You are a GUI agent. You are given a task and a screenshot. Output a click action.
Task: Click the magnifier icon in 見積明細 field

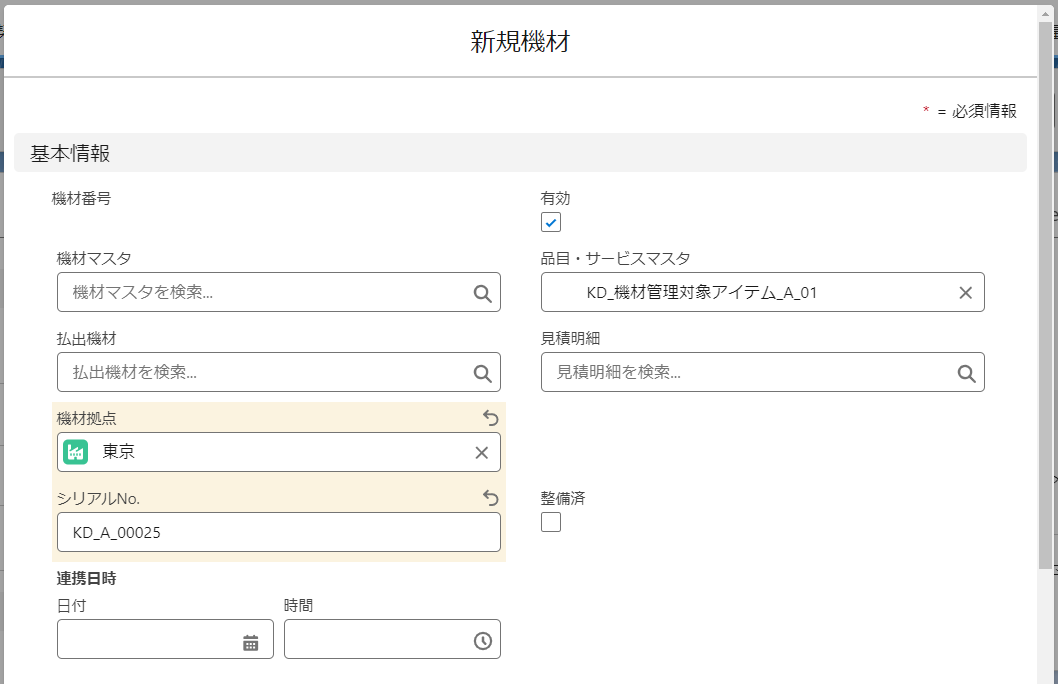pyautogui.click(x=966, y=373)
